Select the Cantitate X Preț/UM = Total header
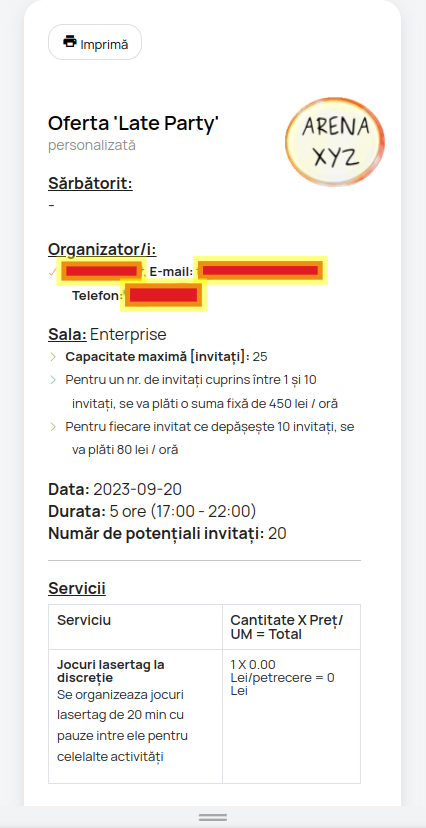 click(287, 627)
